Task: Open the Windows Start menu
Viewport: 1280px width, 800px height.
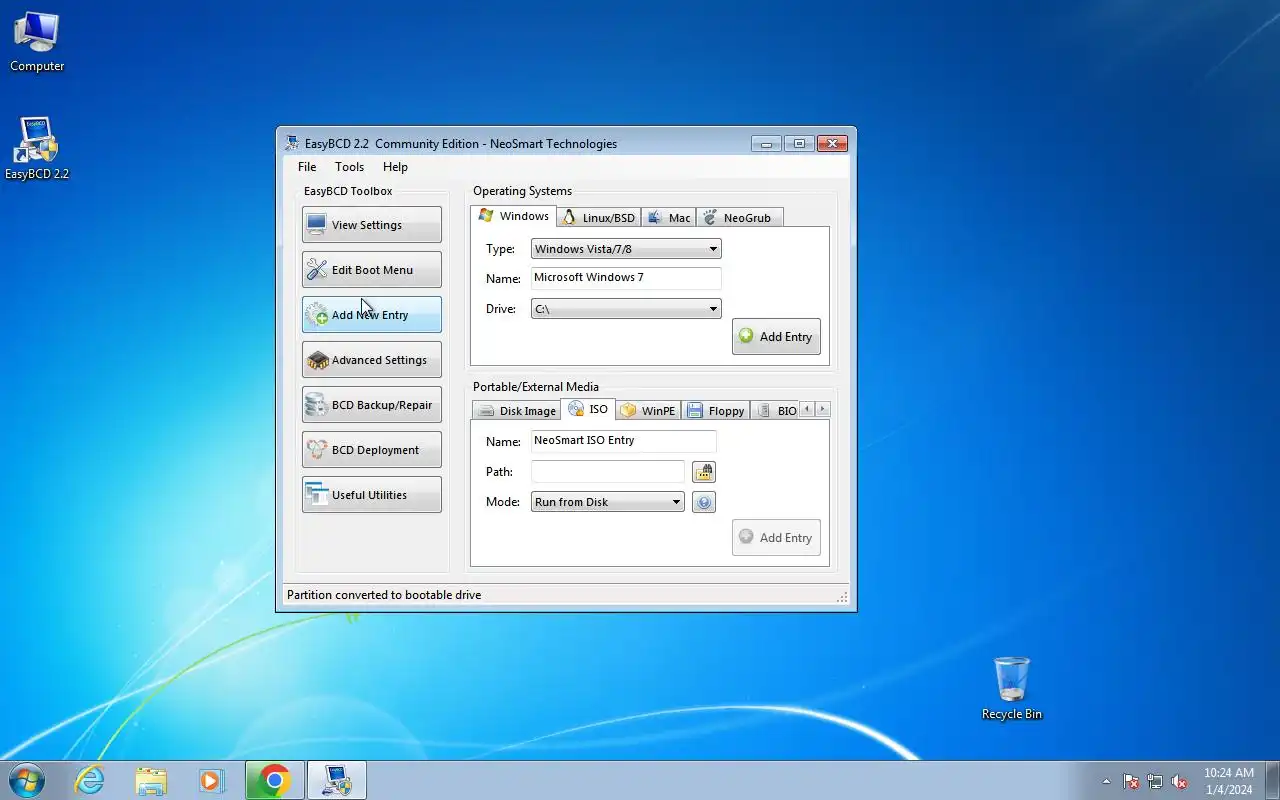Action: pos(27,780)
